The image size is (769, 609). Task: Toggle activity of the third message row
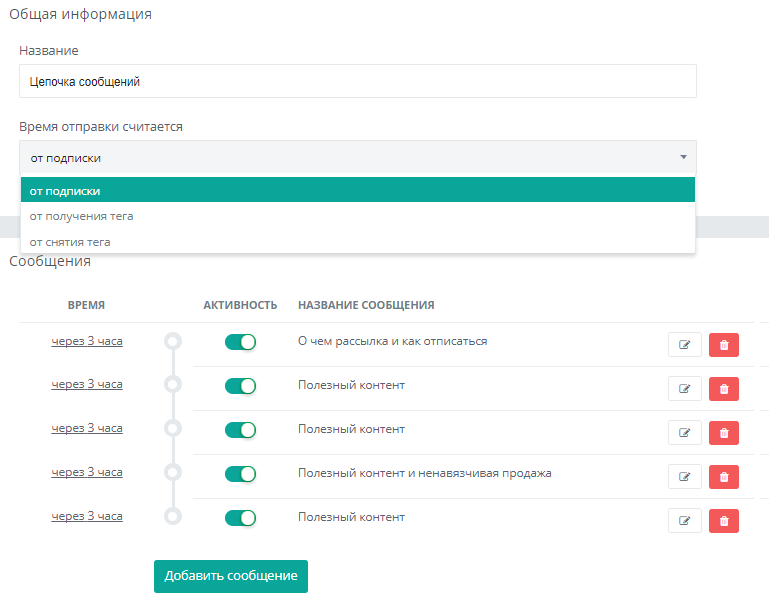240,430
